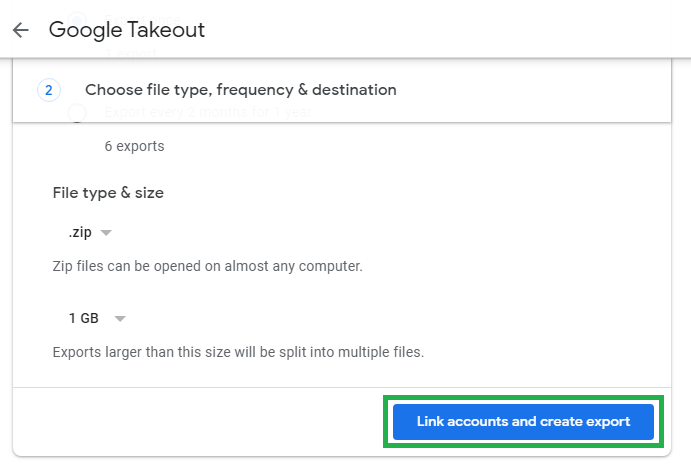The height and width of the screenshot is (467, 691).
Task: Click 'Zip files can be opened on almost any computer.'
Action: click(208, 266)
